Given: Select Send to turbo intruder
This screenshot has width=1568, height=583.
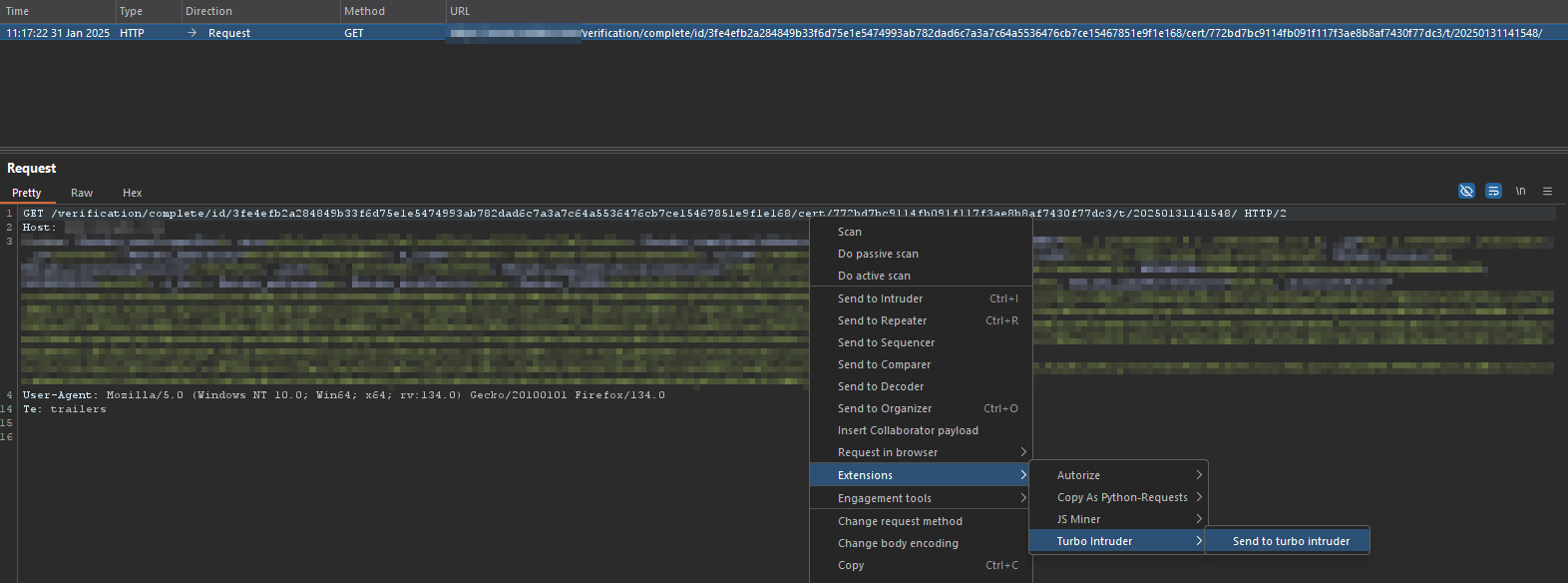Looking at the screenshot, I should click(x=1291, y=541).
